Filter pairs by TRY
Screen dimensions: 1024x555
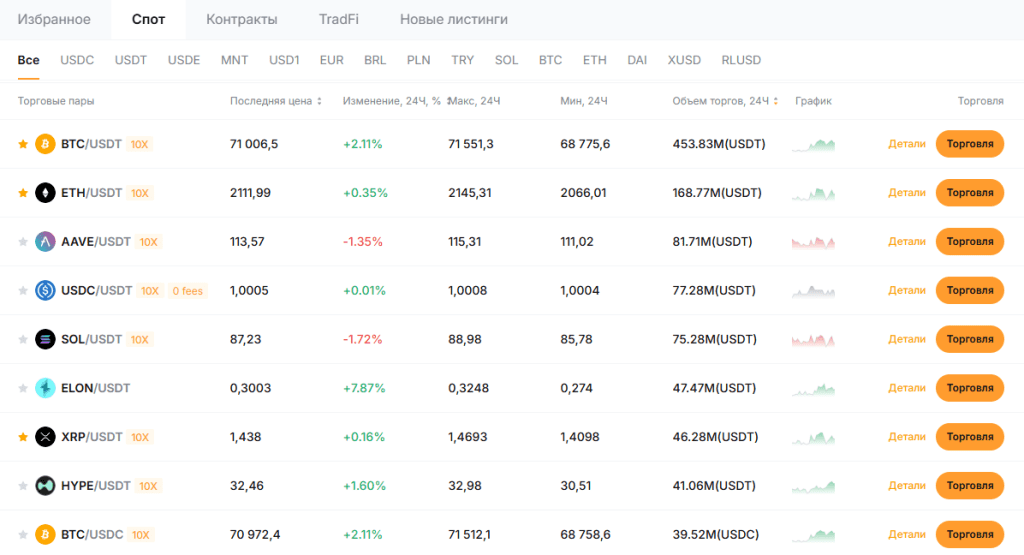(462, 60)
